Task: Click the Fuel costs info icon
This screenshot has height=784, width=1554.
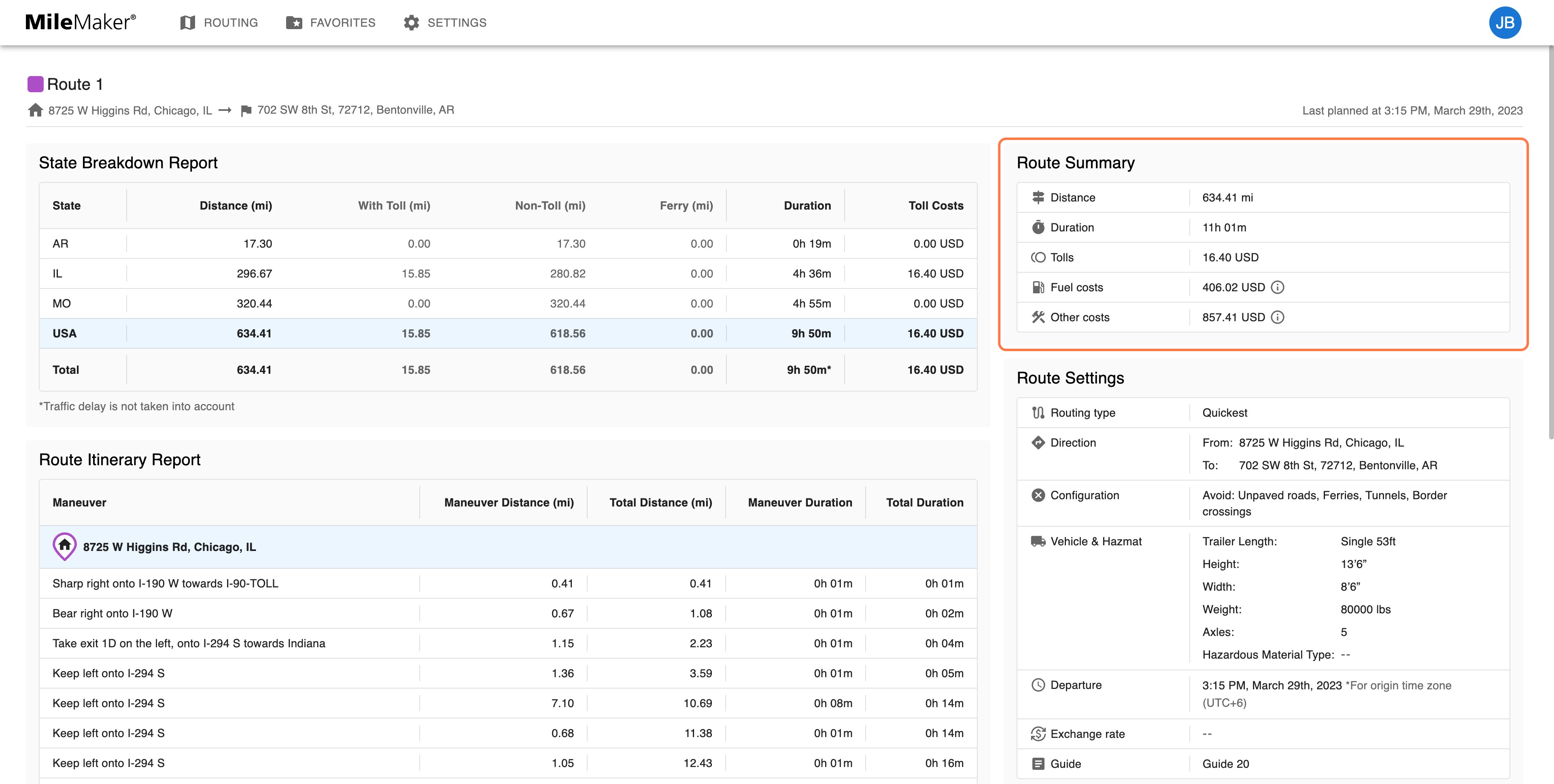Action: pyautogui.click(x=1278, y=287)
